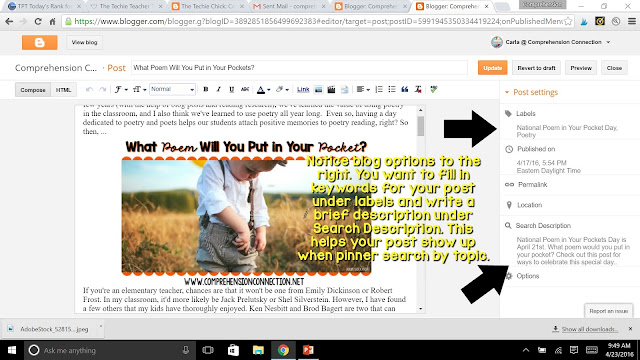The height and width of the screenshot is (360, 640).
Task: Close the downloads bar
Action: pyautogui.click(x=630, y=329)
